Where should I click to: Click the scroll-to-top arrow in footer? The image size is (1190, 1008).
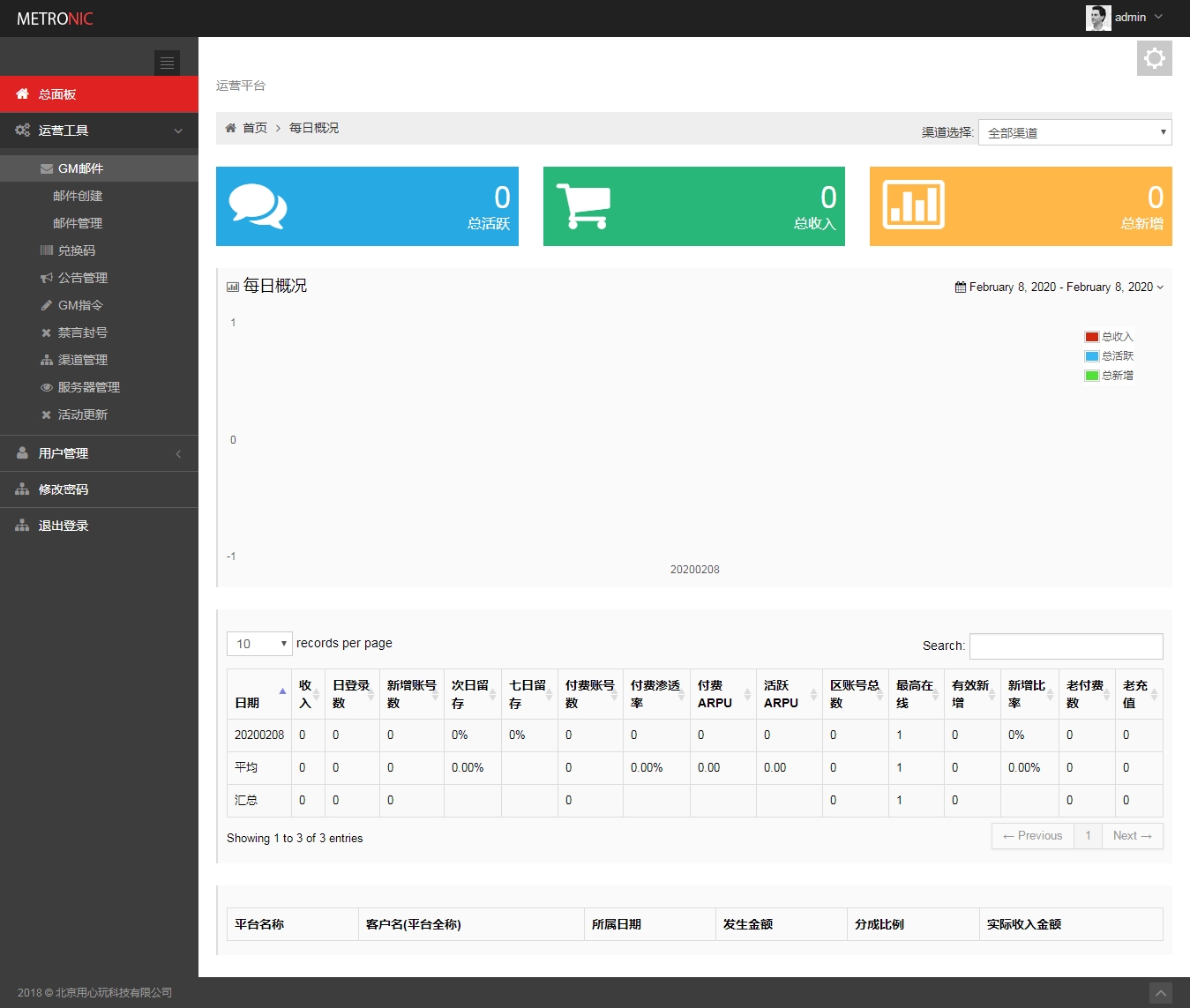[x=1161, y=993]
